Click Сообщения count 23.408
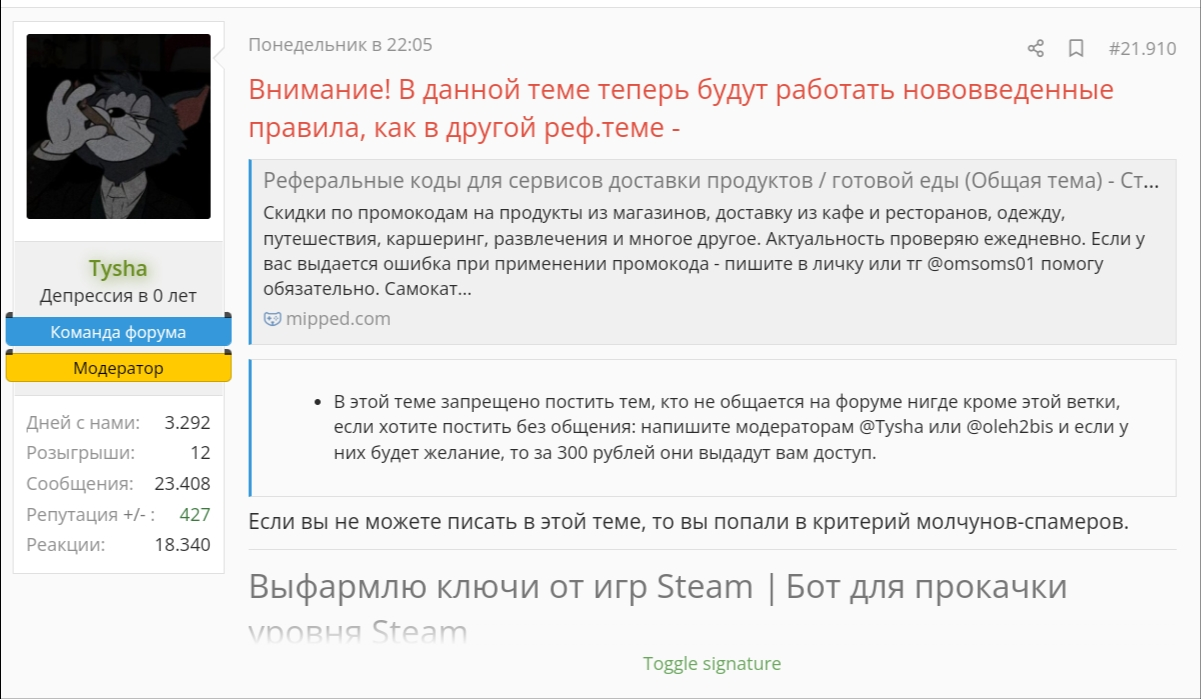This screenshot has height=699, width=1201. click(x=182, y=484)
